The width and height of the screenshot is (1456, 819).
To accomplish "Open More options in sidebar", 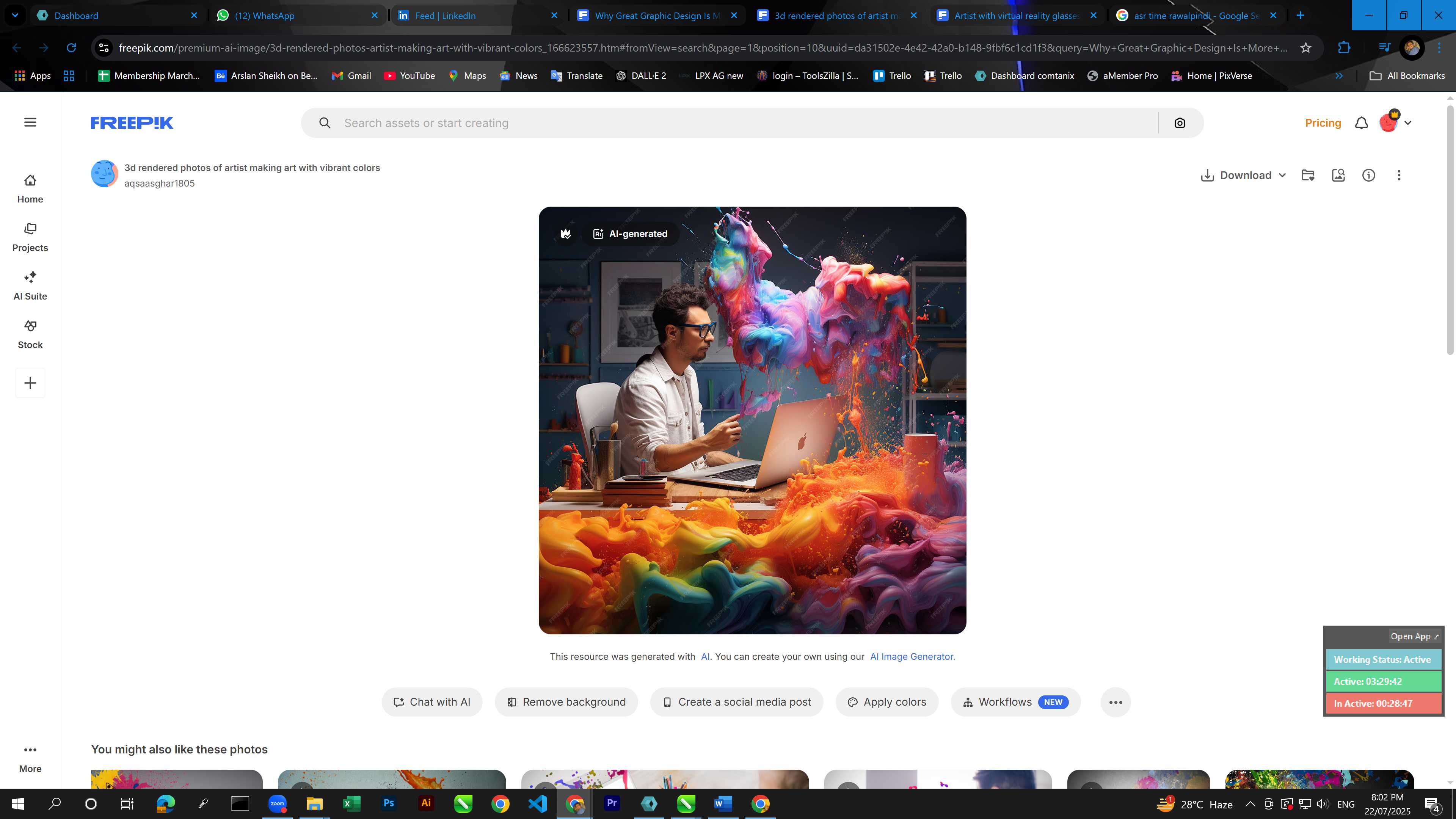I will tap(30, 758).
